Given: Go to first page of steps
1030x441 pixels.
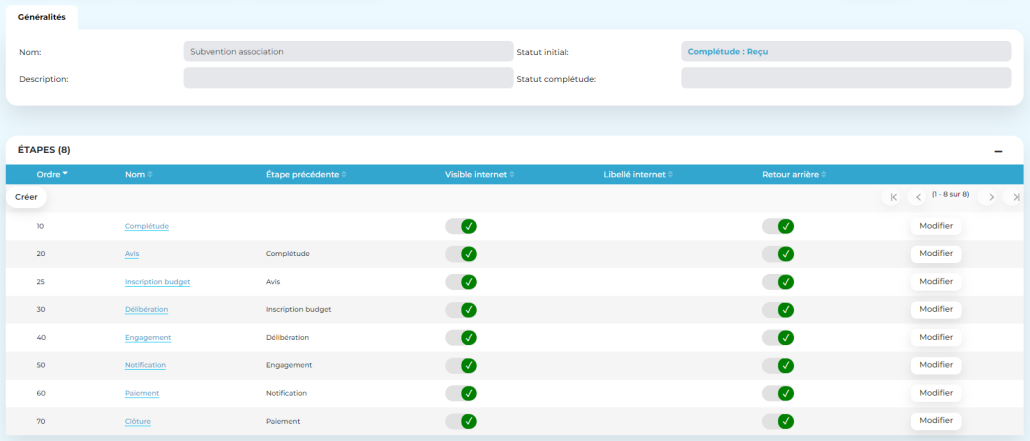Looking at the screenshot, I should (893, 197).
